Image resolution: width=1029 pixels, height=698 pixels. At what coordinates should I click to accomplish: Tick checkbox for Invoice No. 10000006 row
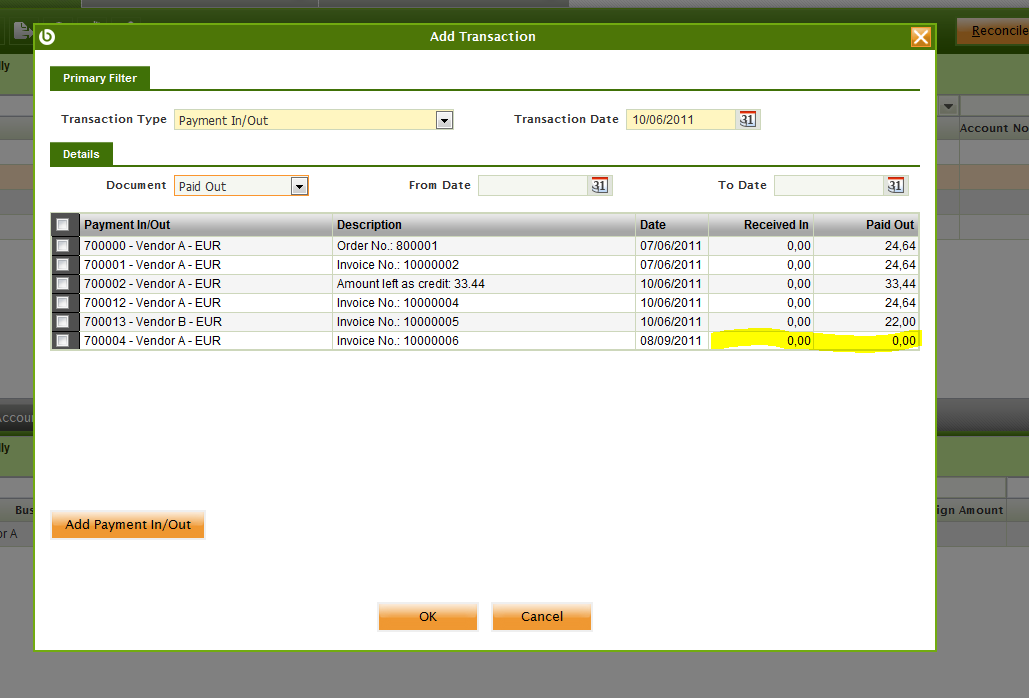pyautogui.click(x=63, y=341)
